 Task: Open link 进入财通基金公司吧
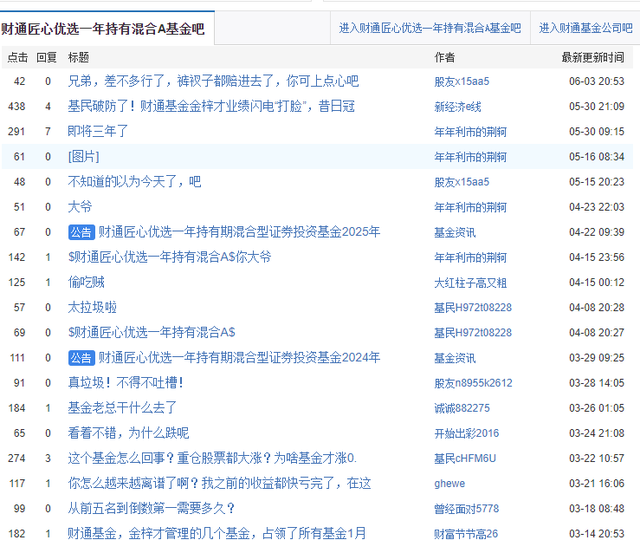(586, 28)
